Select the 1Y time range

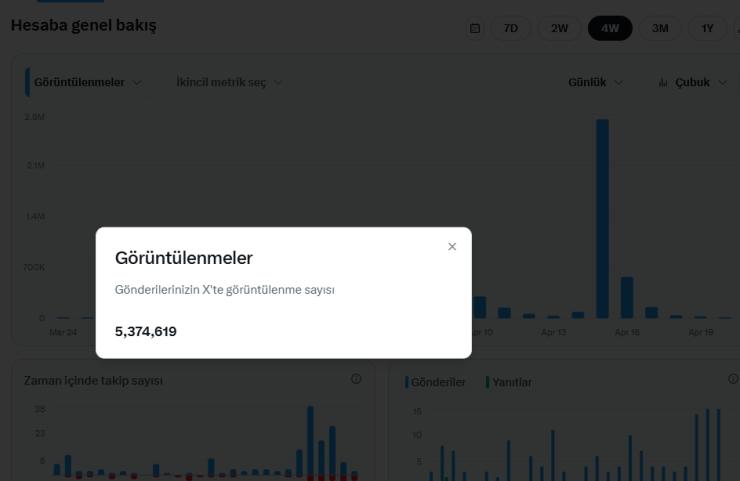707,28
